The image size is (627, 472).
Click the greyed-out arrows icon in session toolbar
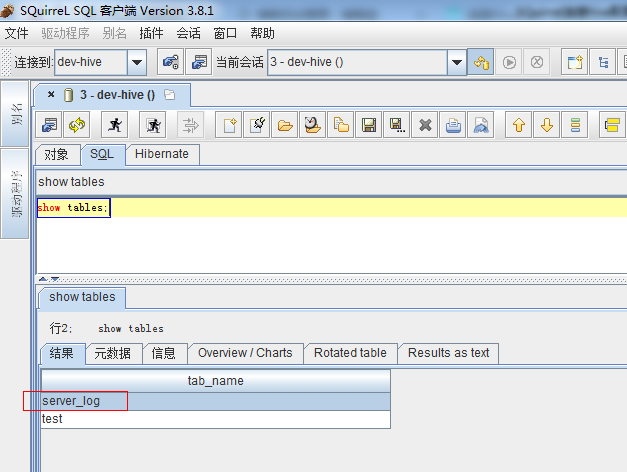pos(191,125)
